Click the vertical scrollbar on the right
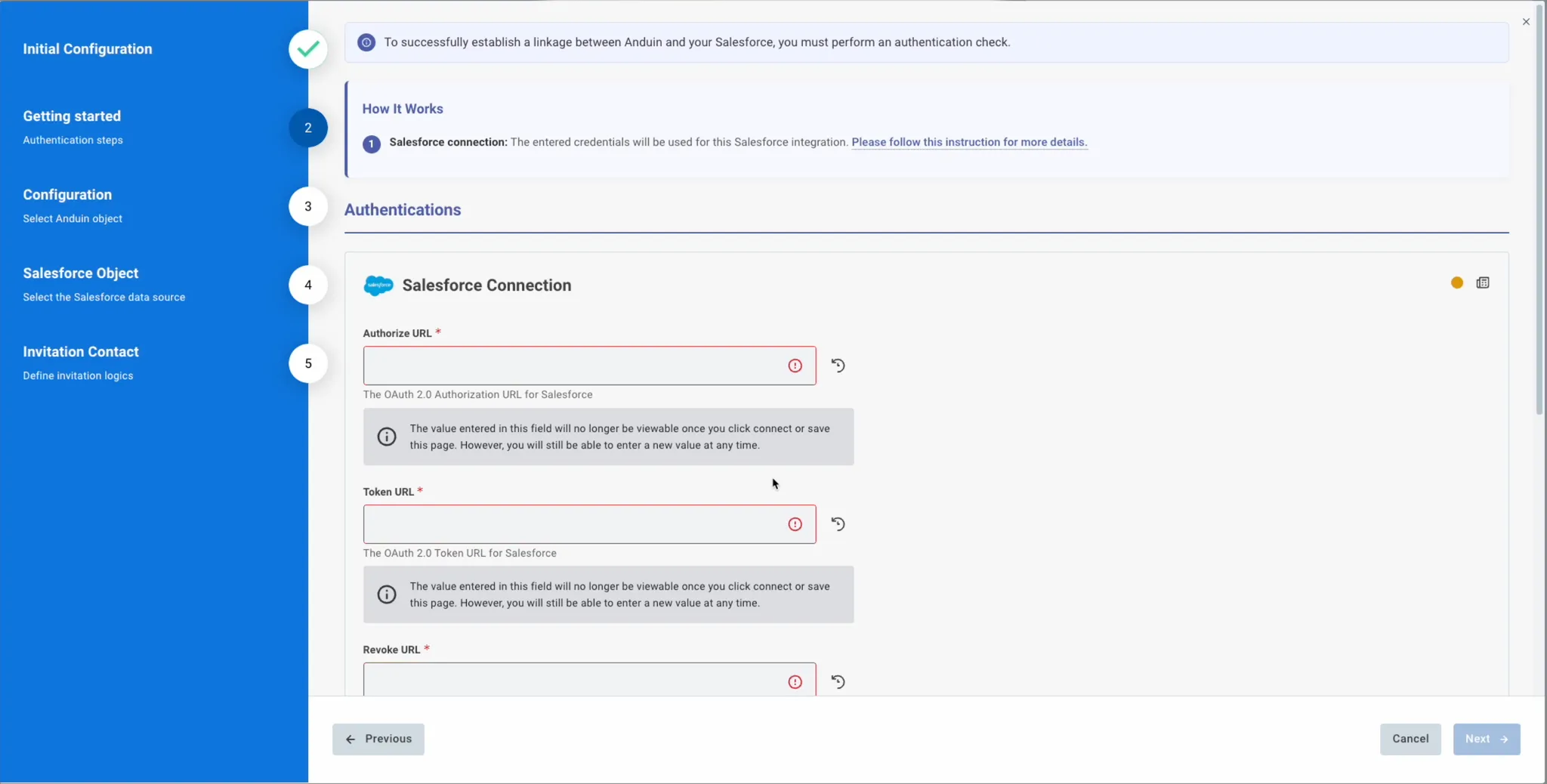1547x784 pixels. click(1540, 211)
